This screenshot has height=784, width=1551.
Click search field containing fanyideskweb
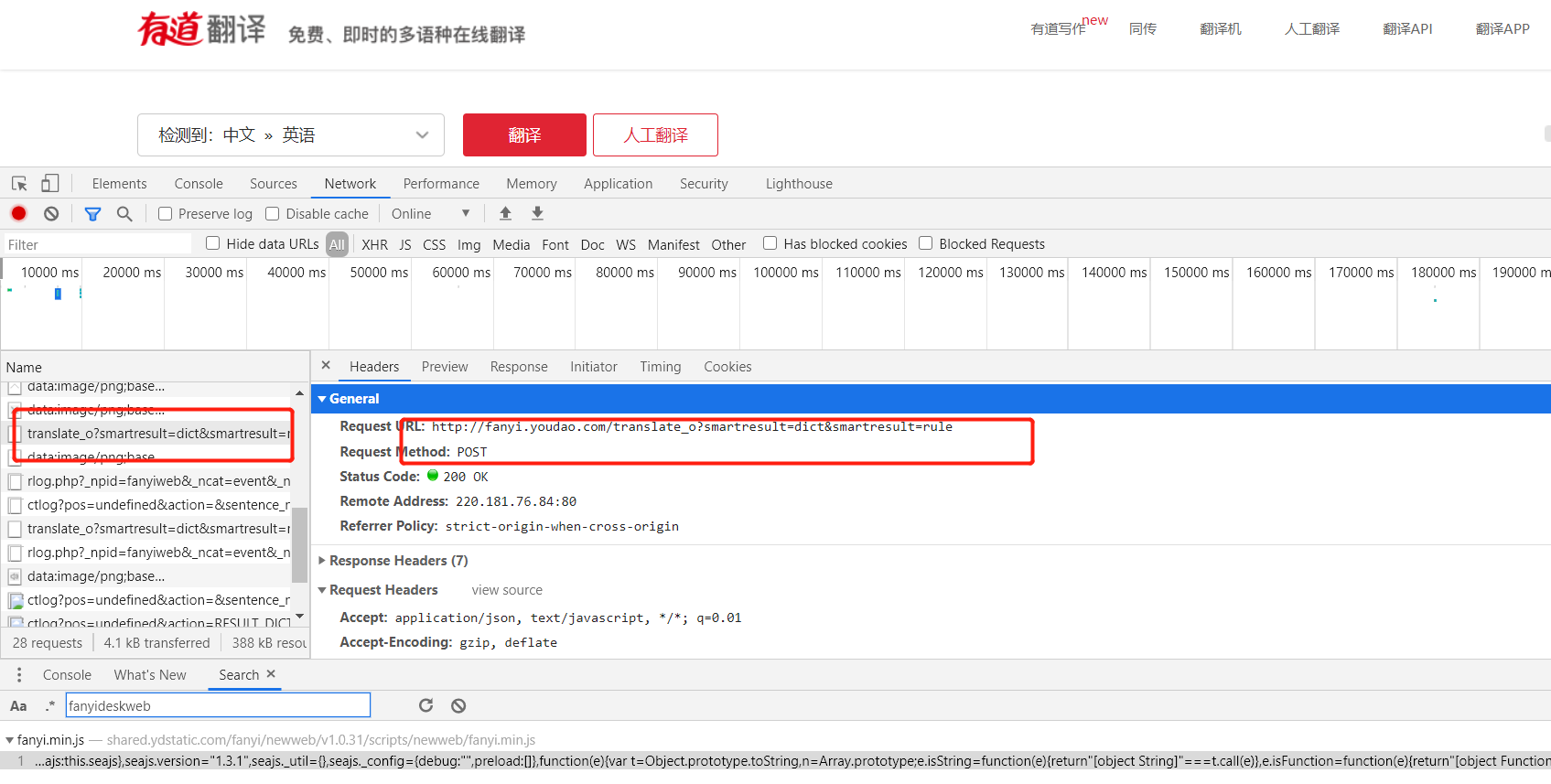(218, 705)
